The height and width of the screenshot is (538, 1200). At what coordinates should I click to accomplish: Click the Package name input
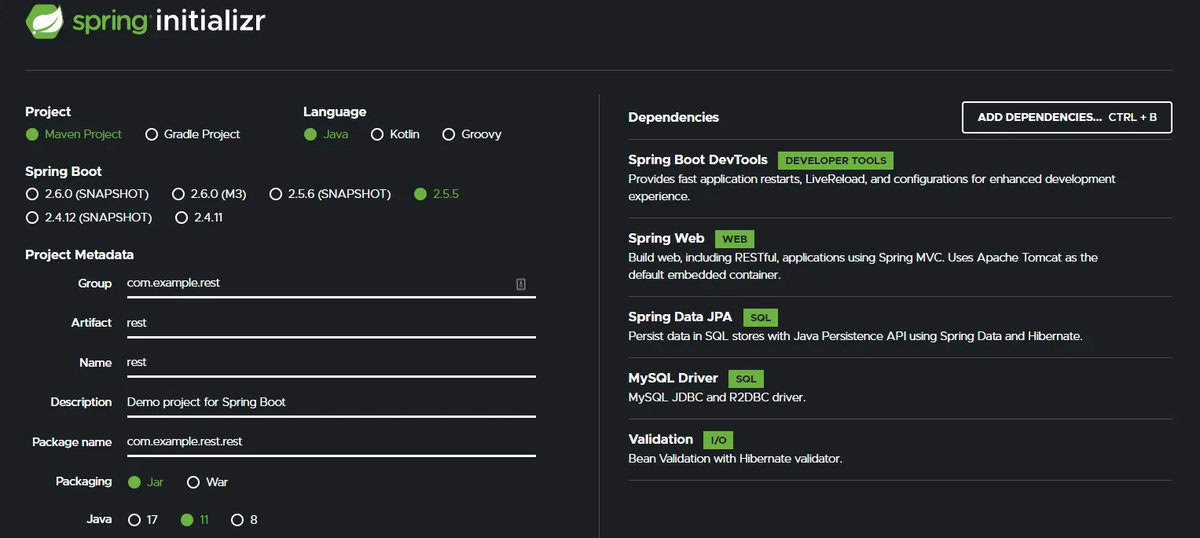[x=330, y=442]
